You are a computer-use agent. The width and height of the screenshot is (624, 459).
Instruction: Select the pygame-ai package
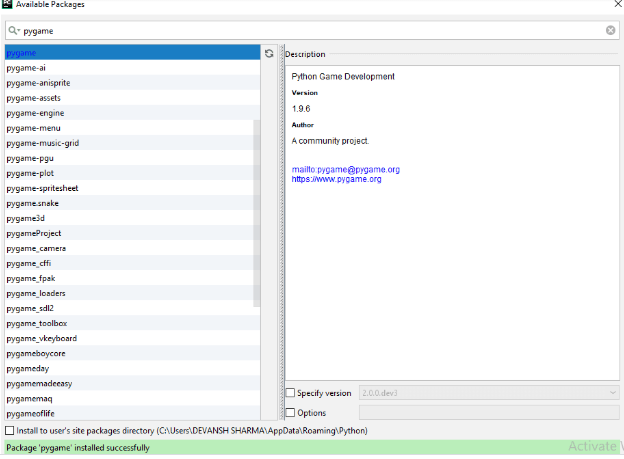(x=133, y=68)
